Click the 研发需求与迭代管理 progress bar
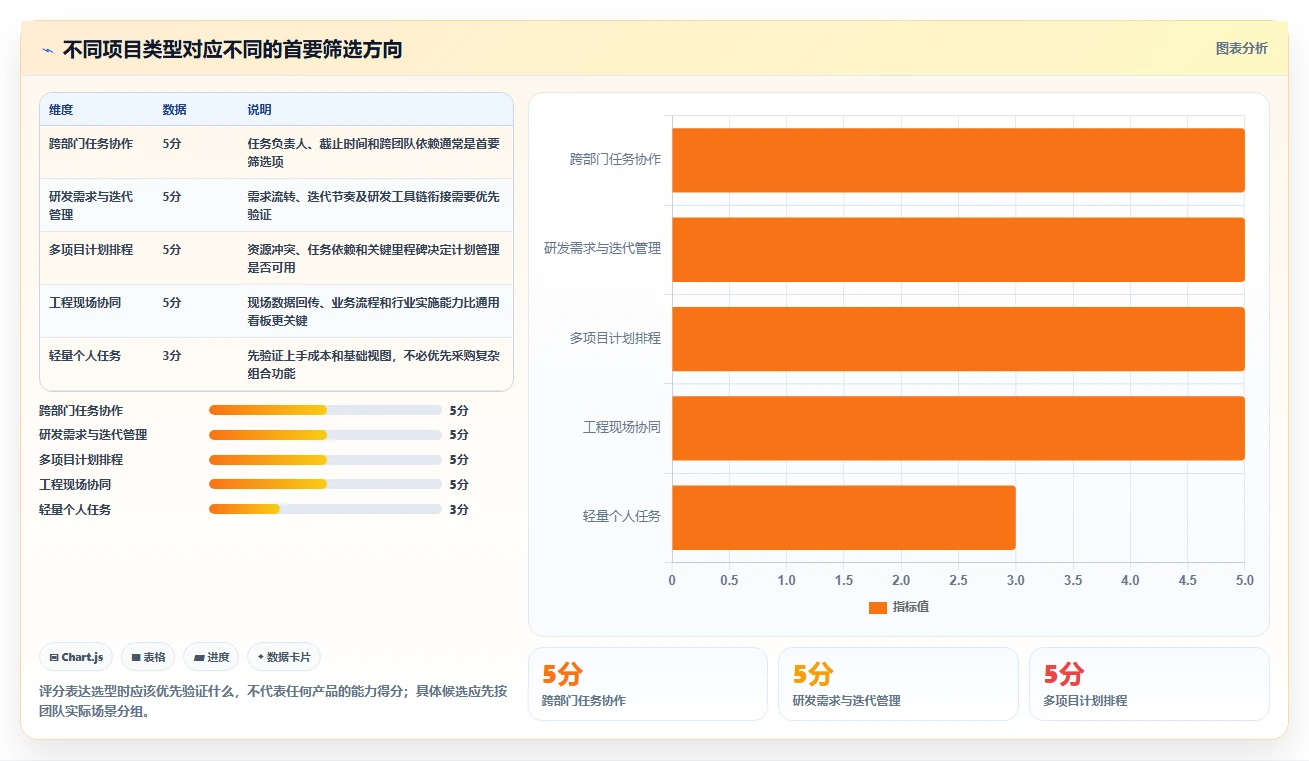This screenshot has width=1309, height=761. pos(325,435)
